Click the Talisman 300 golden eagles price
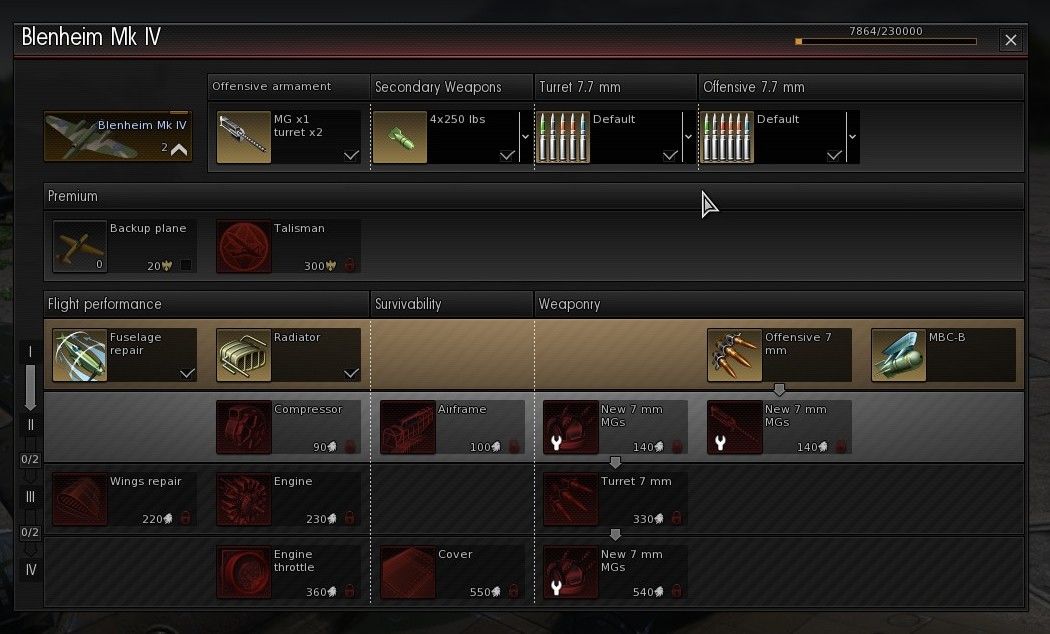Image resolution: width=1050 pixels, height=634 pixels. [320, 266]
